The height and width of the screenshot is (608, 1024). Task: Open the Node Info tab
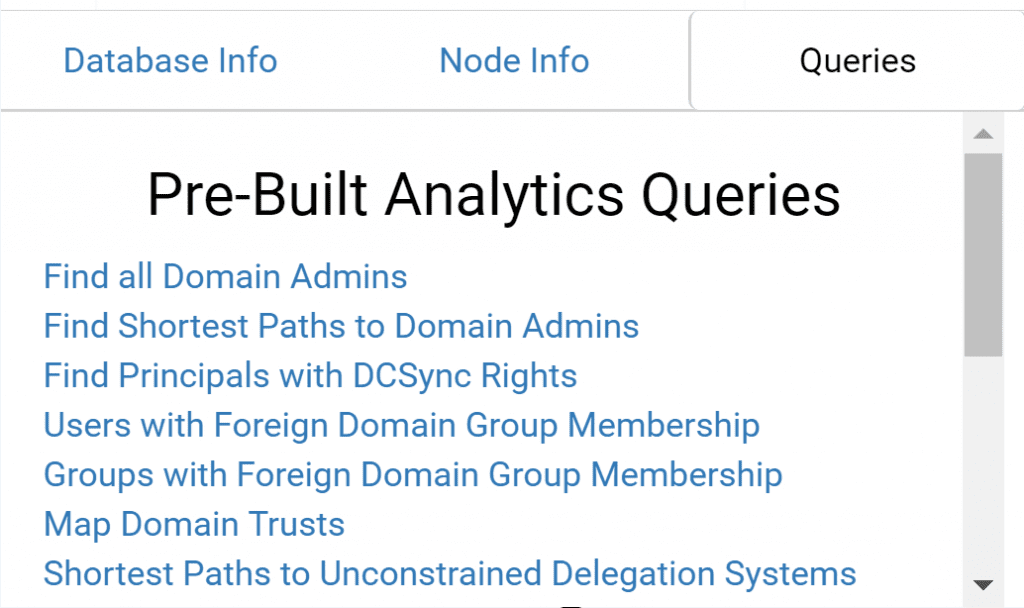(514, 61)
